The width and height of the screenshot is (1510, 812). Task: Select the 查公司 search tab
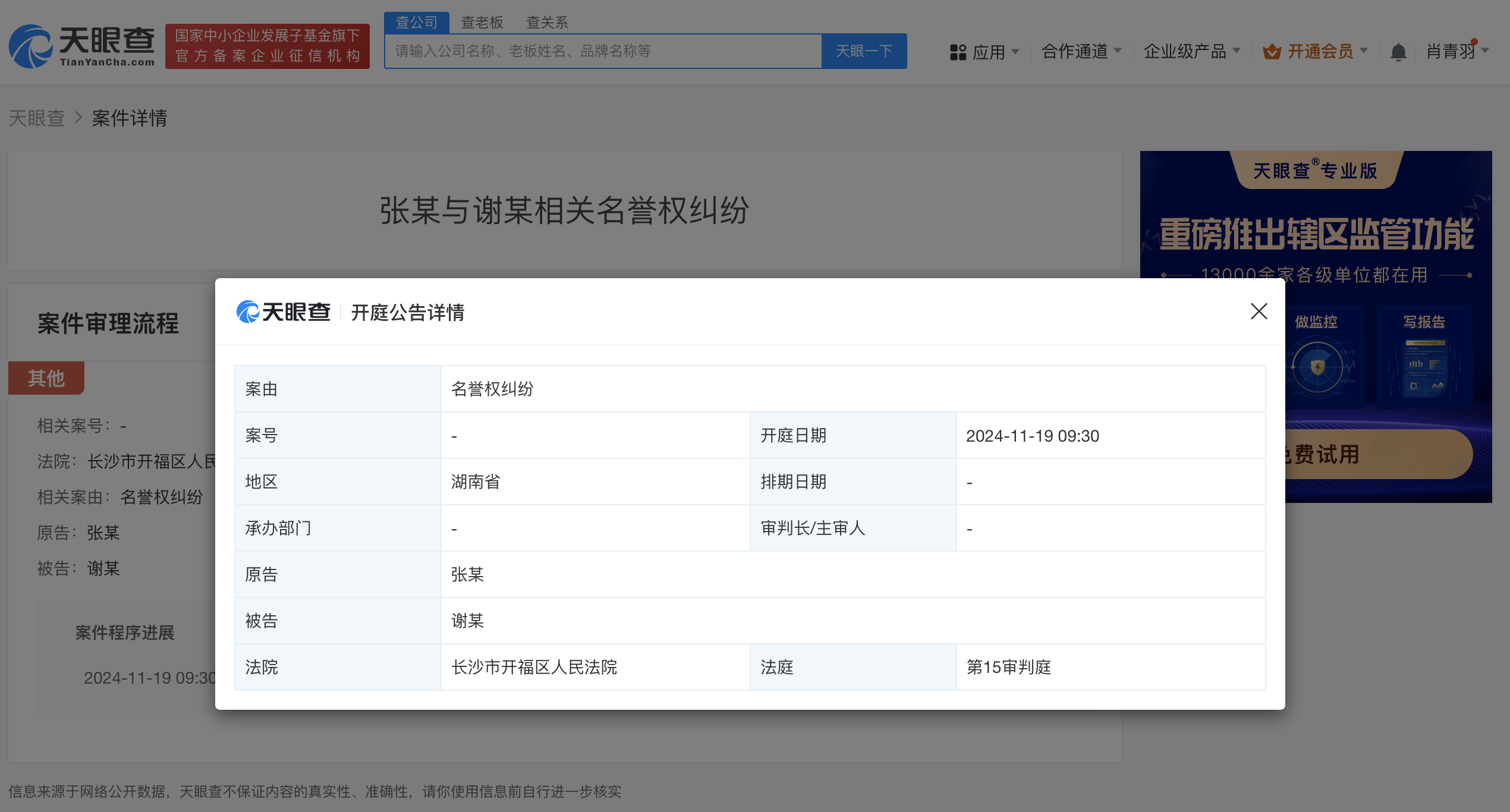point(417,23)
